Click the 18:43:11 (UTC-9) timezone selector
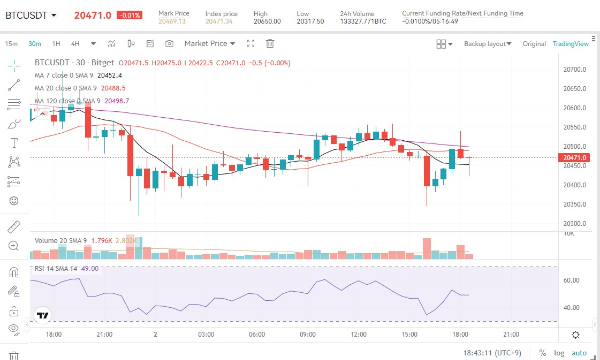The height and width of the screenshot is (360, 600). point(492,353)
